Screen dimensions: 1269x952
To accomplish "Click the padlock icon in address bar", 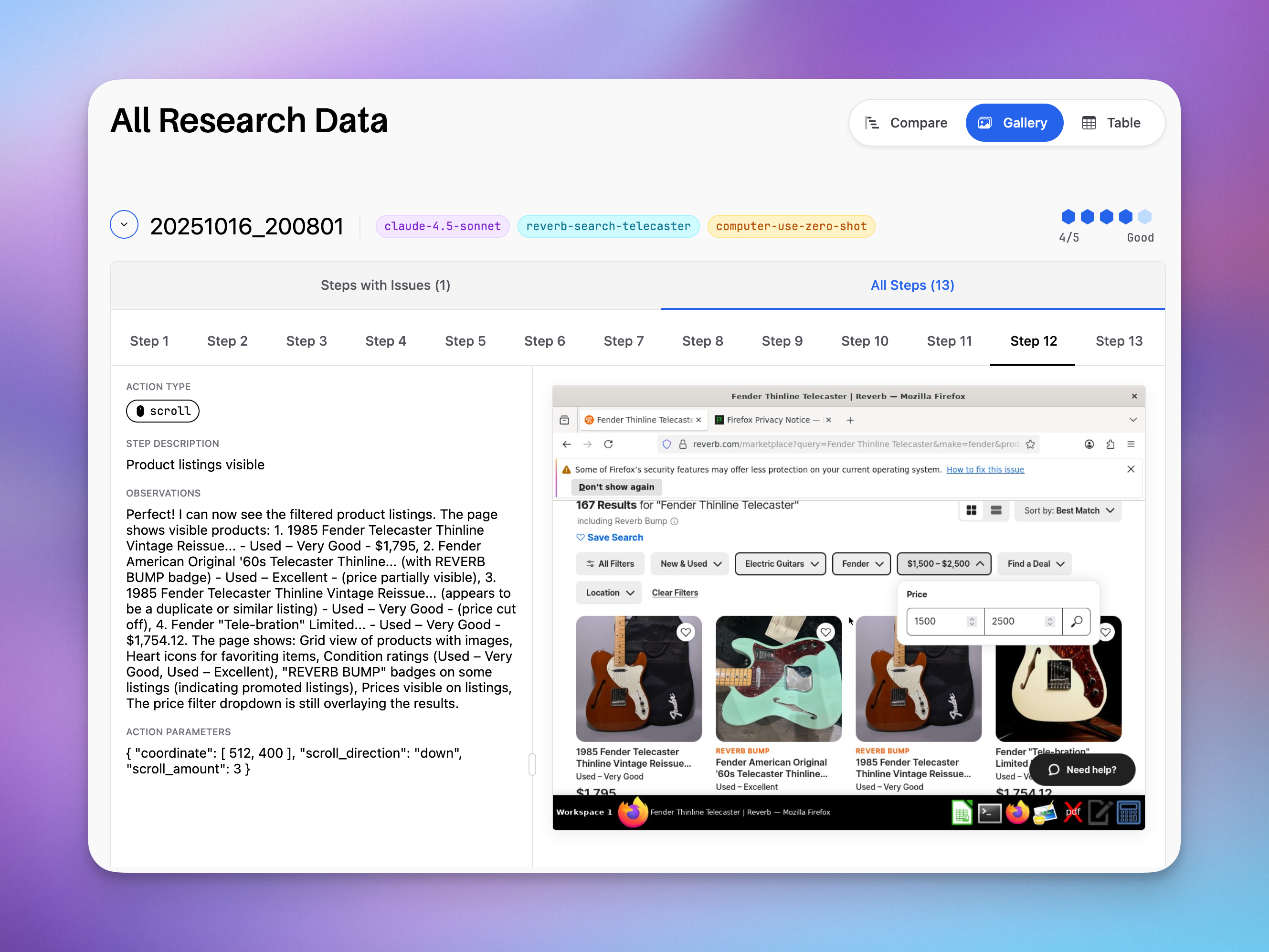I will coord(683,444).
